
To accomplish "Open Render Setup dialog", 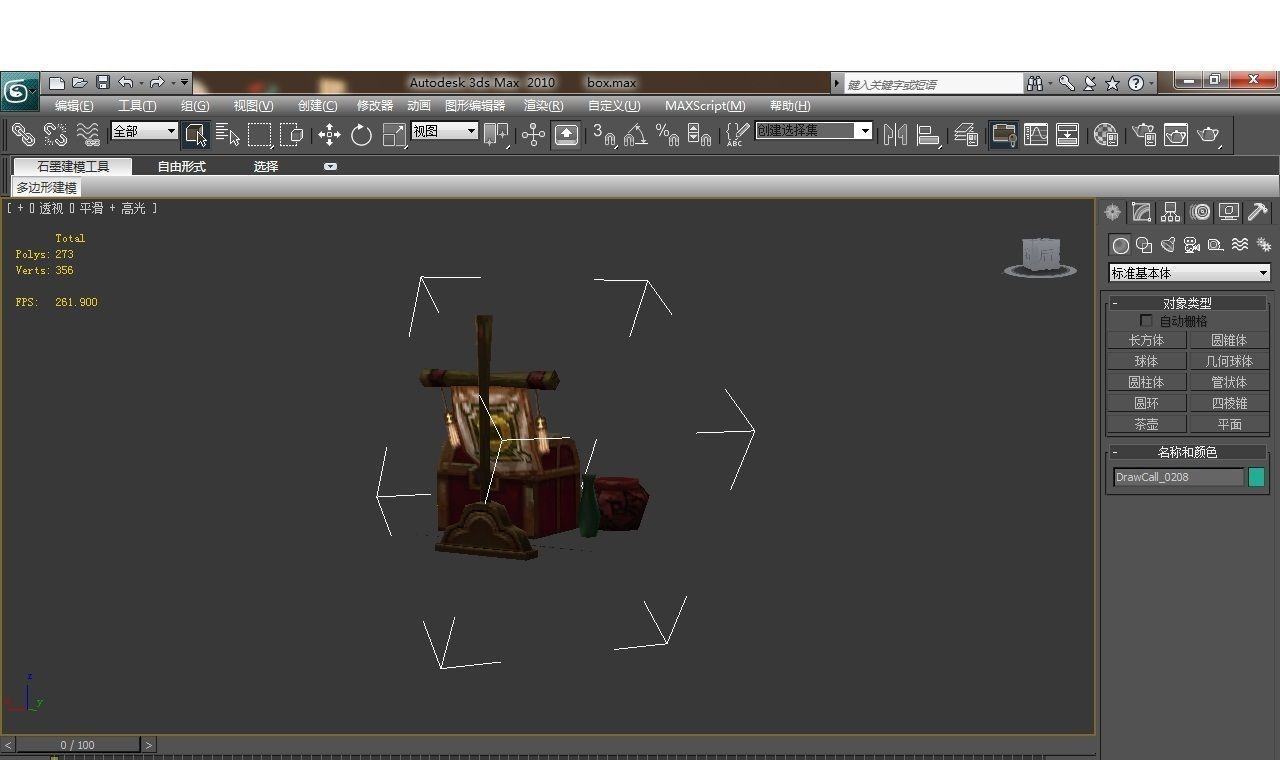I will (1143, 134).
